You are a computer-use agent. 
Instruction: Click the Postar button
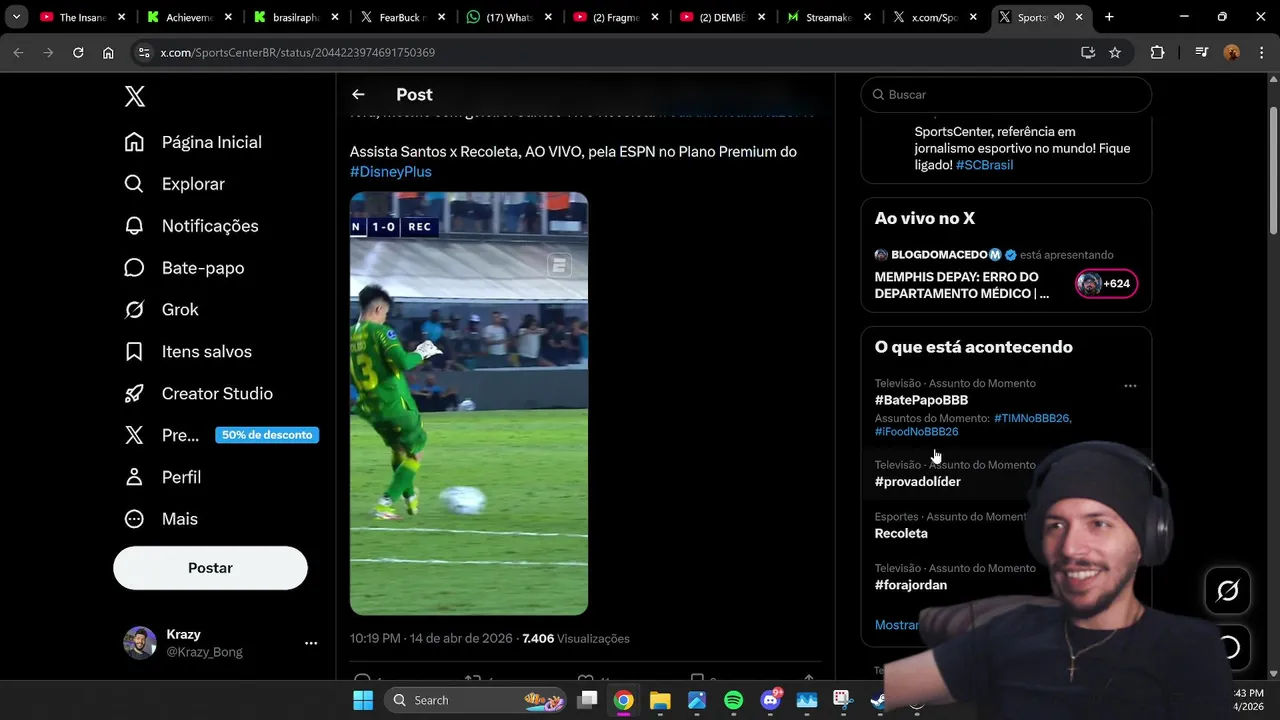(210, 567)
